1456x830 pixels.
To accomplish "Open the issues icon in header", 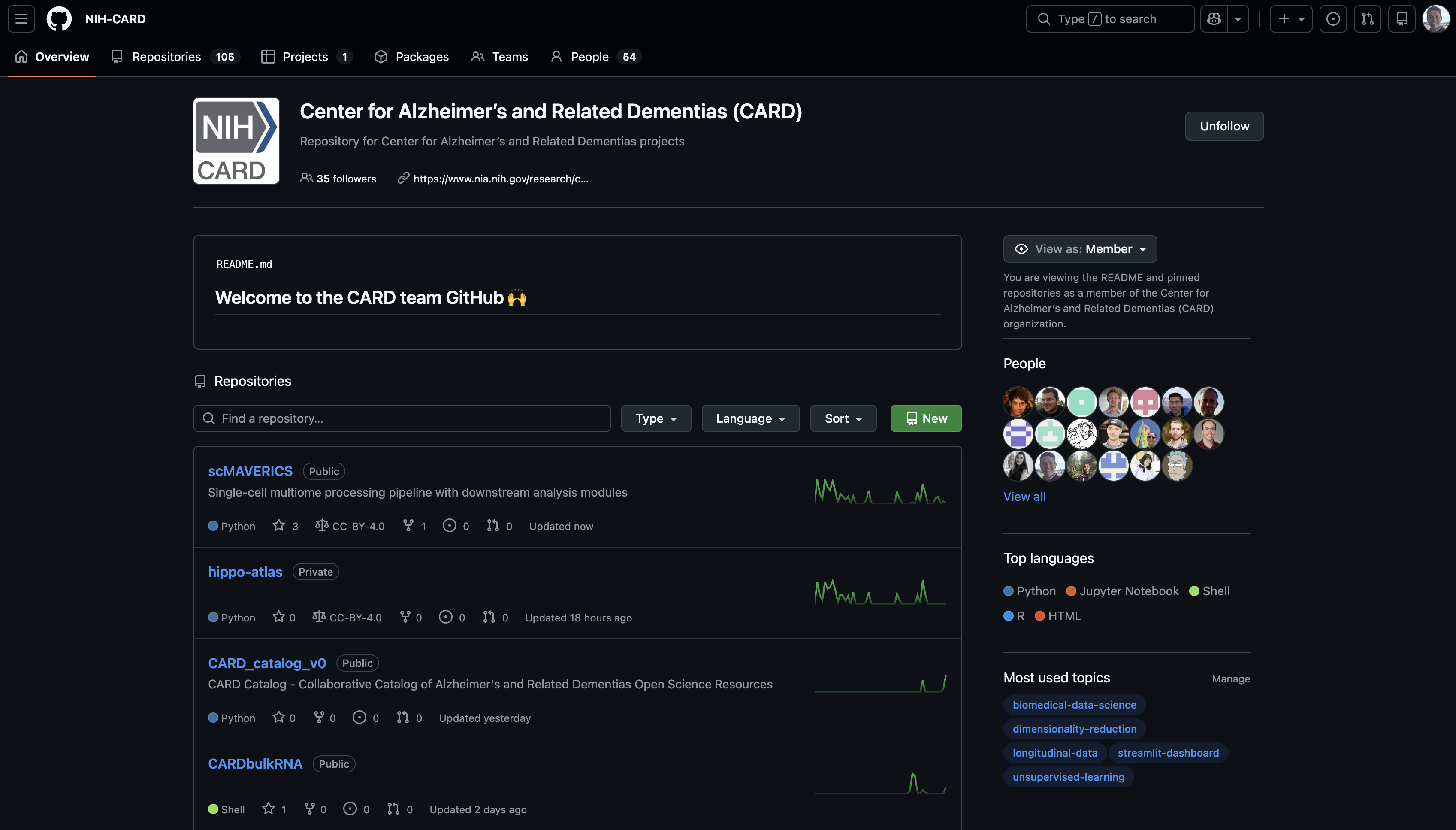I will [x=1333, y=19].
